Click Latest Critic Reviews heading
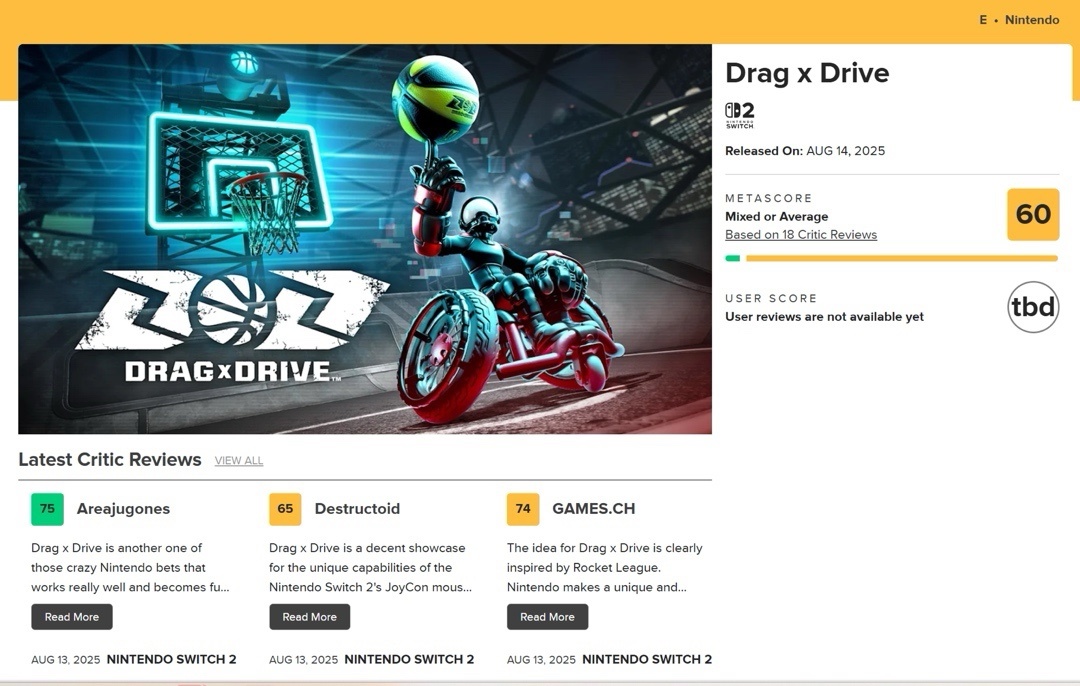Screen dimensions: 1080x686 (x=110, y=459)
